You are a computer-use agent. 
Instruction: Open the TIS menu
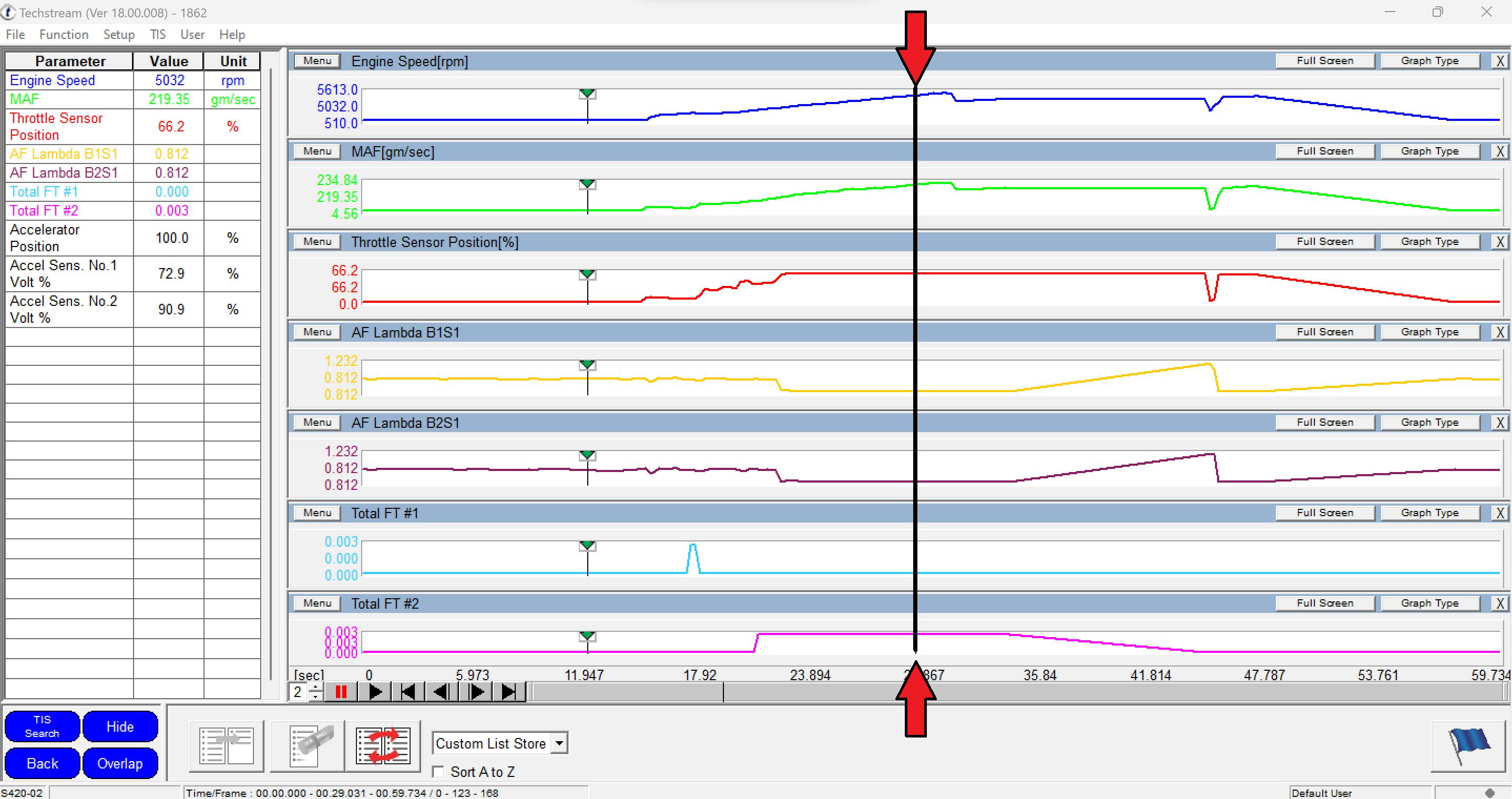[157, 34]
